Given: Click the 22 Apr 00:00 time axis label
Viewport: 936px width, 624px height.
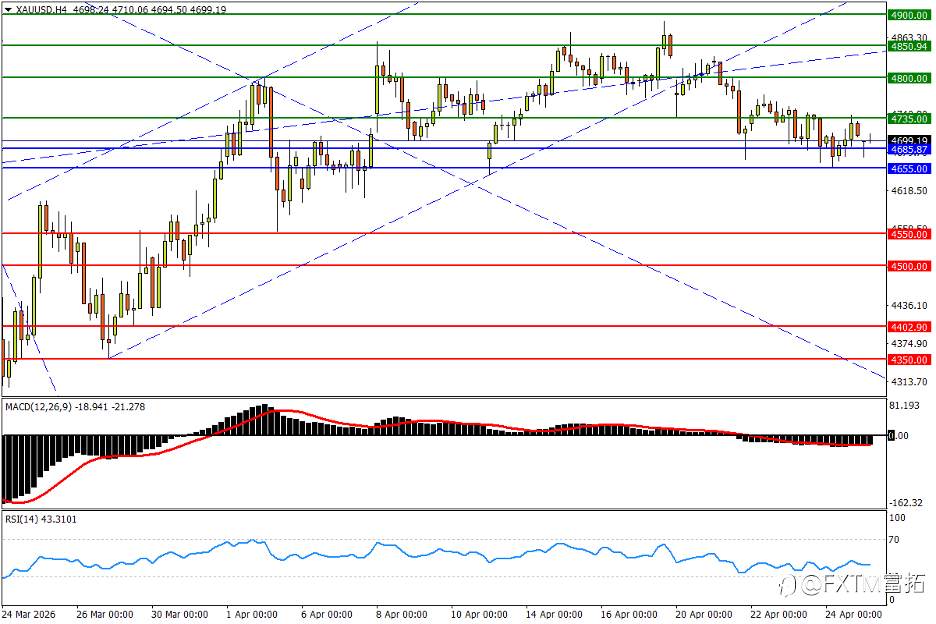Looking at the screenshot, I should (x=778, y=614).
